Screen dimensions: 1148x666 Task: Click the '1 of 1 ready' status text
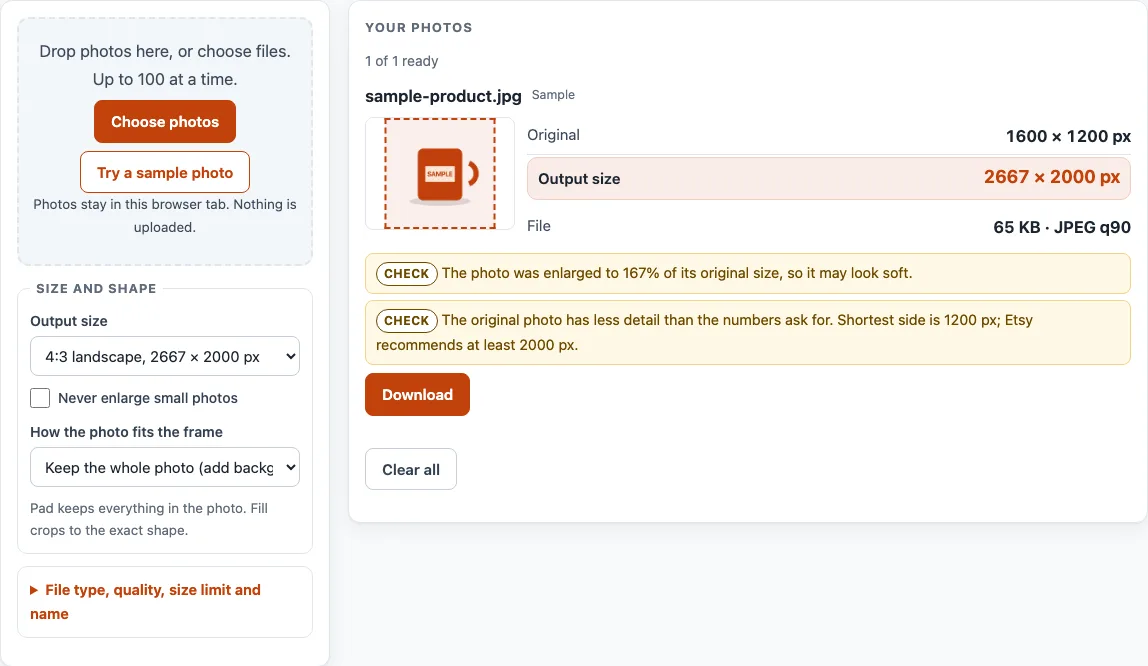[402, 61]
